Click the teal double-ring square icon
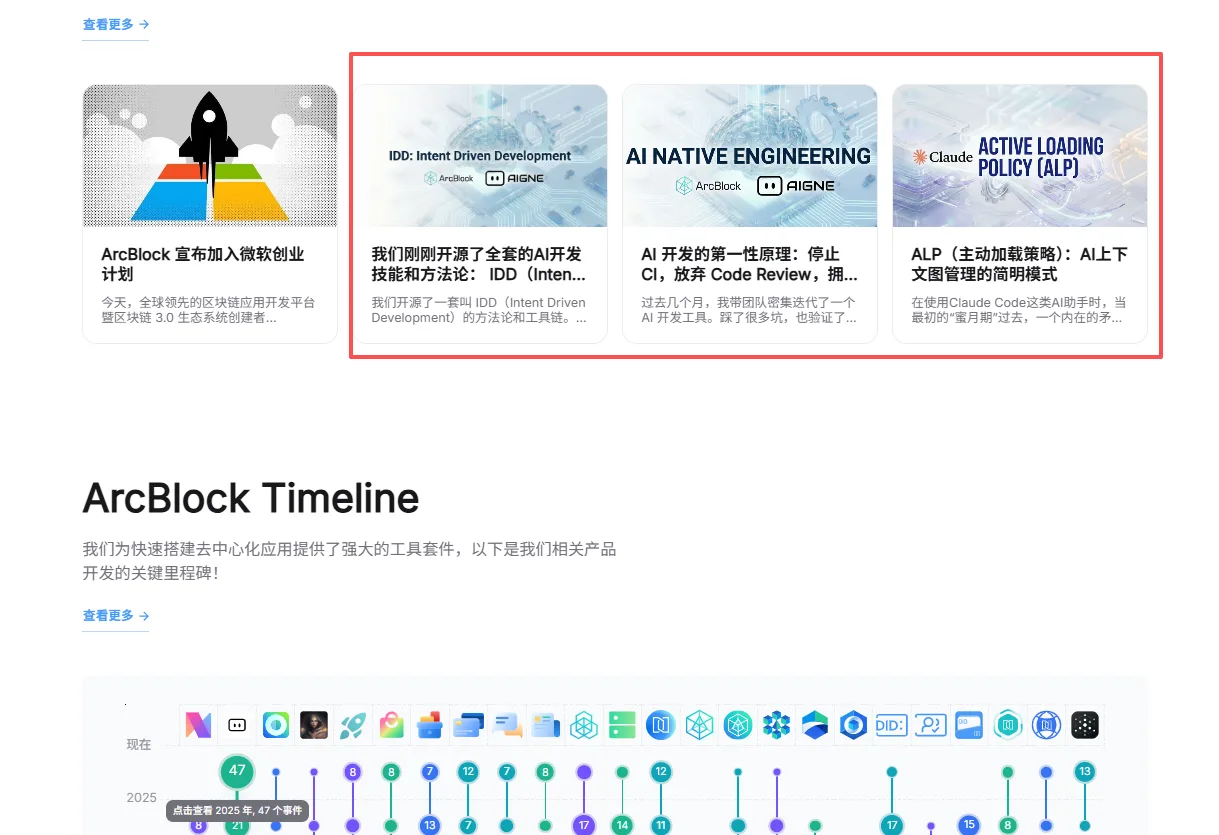 click(x=1008, y=725)
